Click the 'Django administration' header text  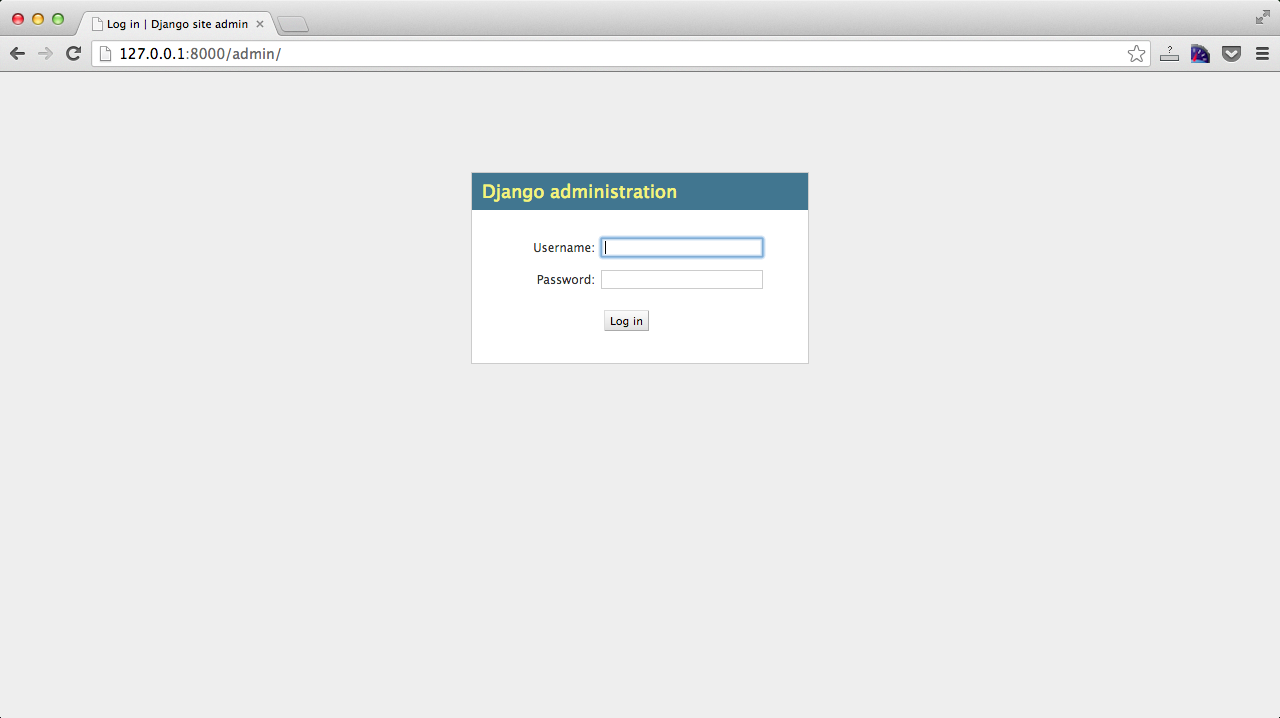pos(579,192)
